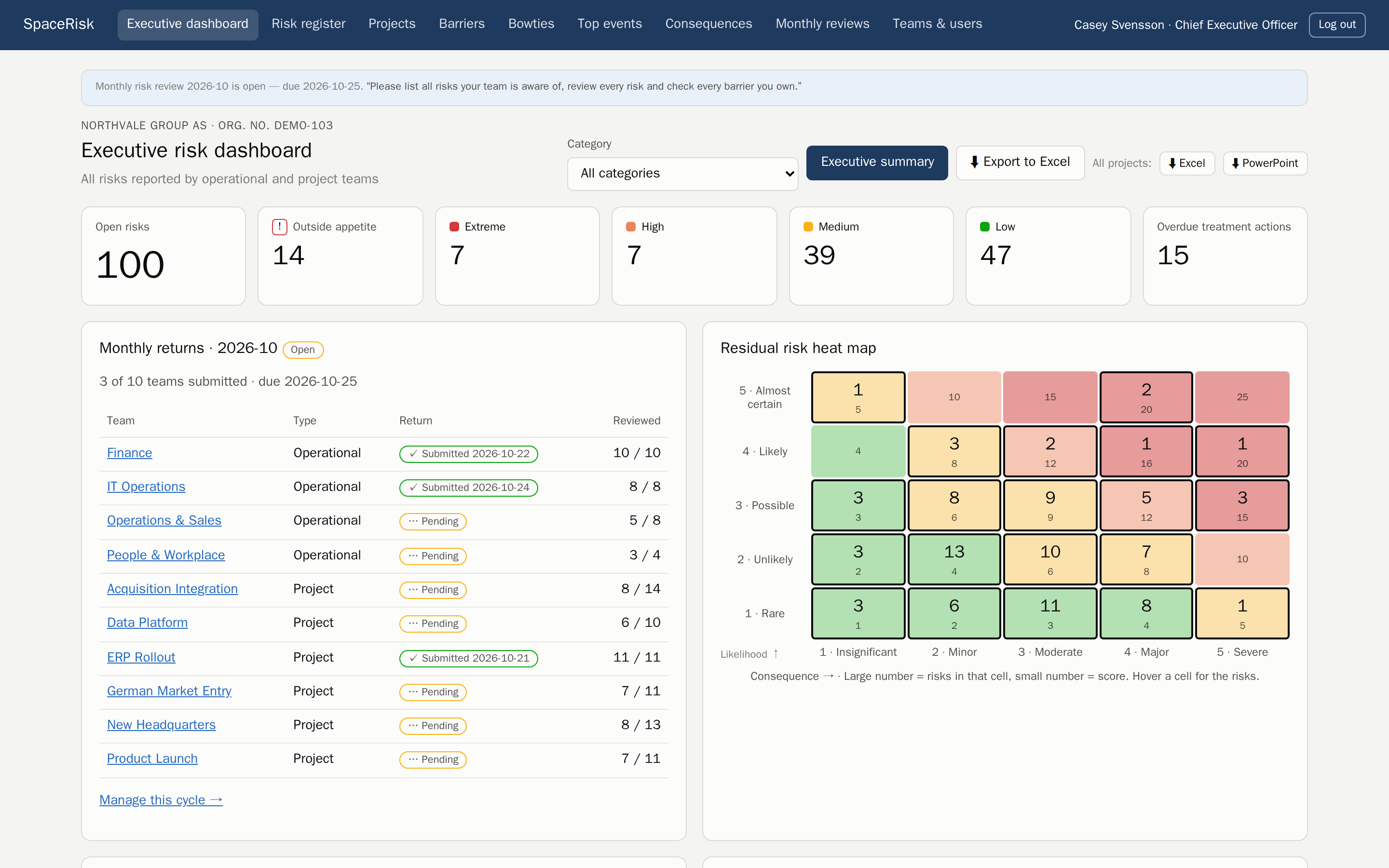Open Operations & Sales team
The image size is (1389, 868).
click(164, 521)
